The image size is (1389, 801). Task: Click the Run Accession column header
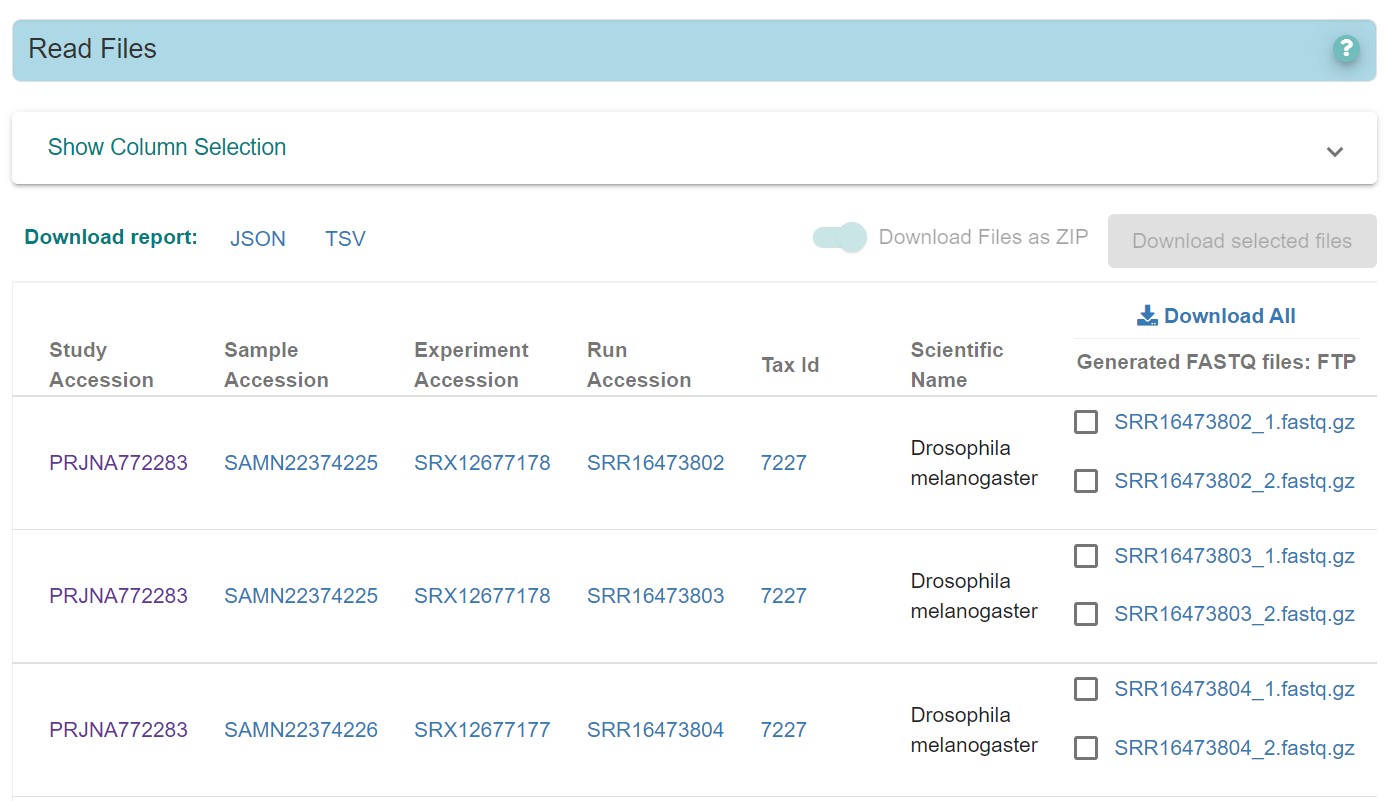(639, 365)
